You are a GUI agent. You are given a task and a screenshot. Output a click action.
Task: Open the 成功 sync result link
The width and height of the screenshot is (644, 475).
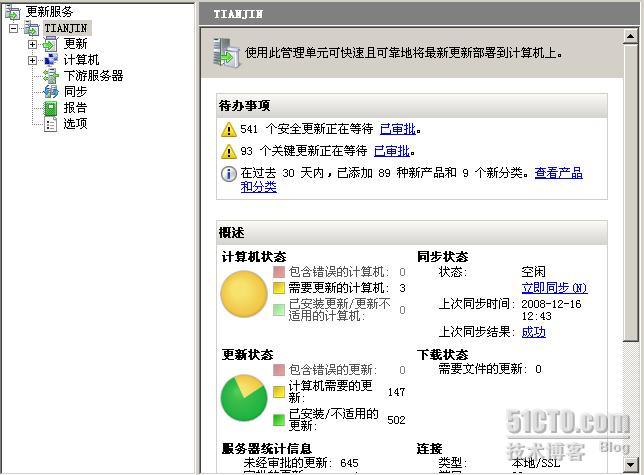coord(534,332)
